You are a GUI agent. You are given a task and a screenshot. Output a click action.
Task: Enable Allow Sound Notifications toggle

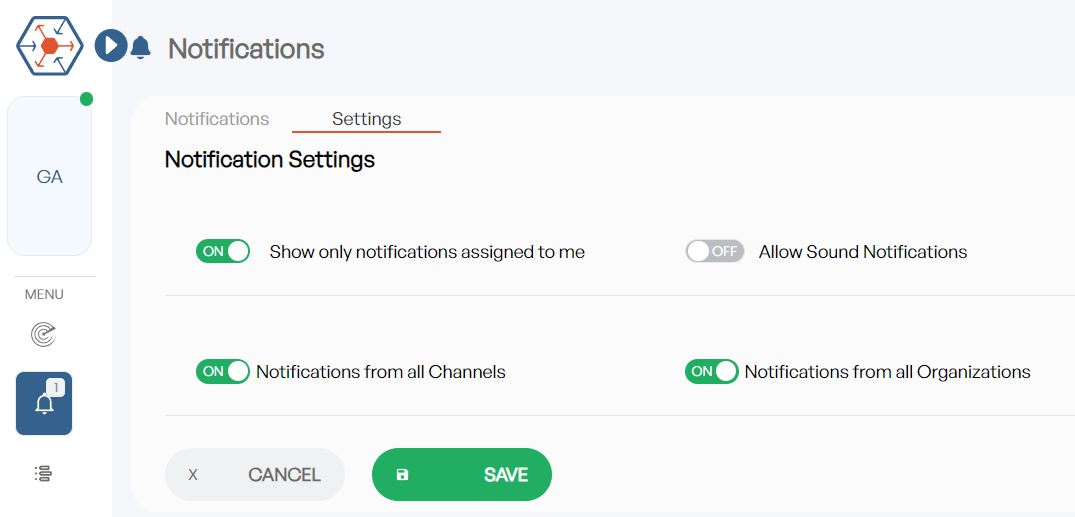pyautogui.click(x=715, y=252)
